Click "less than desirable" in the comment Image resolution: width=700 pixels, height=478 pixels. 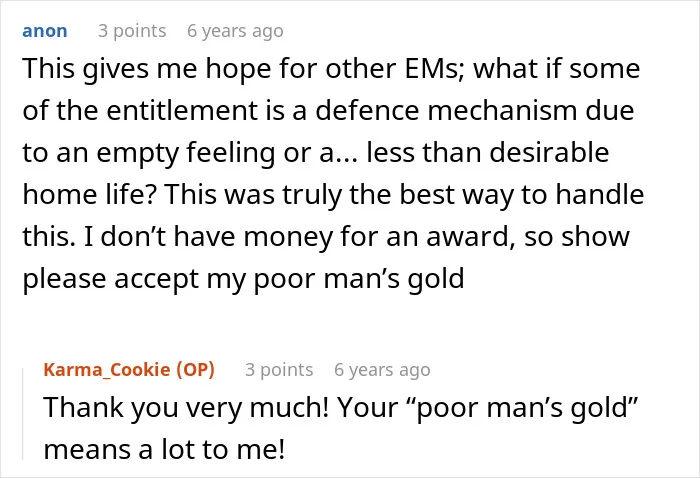(x=488, y=152)
